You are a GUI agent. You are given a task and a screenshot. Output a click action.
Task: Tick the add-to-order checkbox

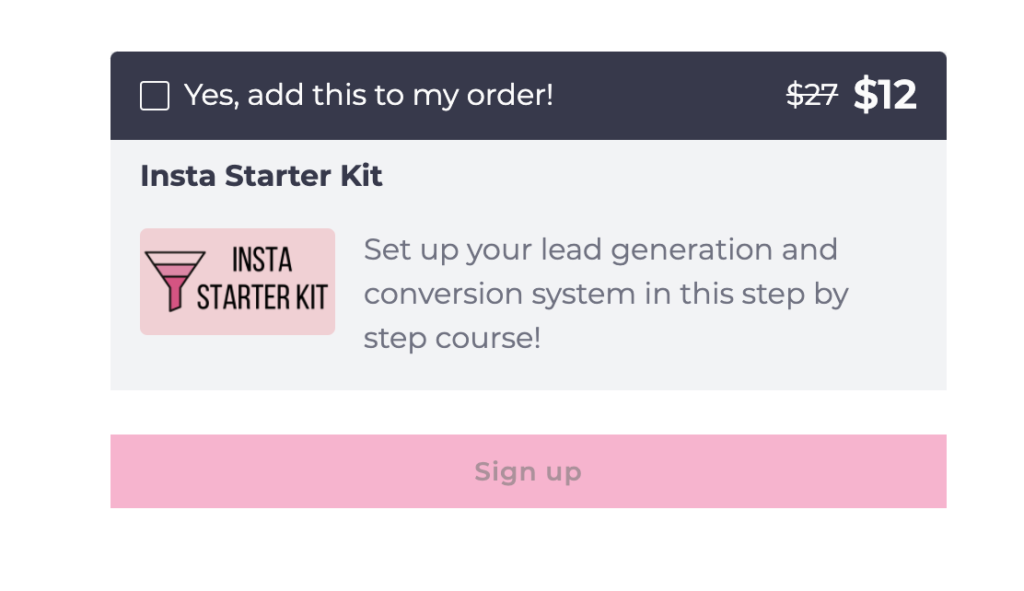[x=155, y=96]
